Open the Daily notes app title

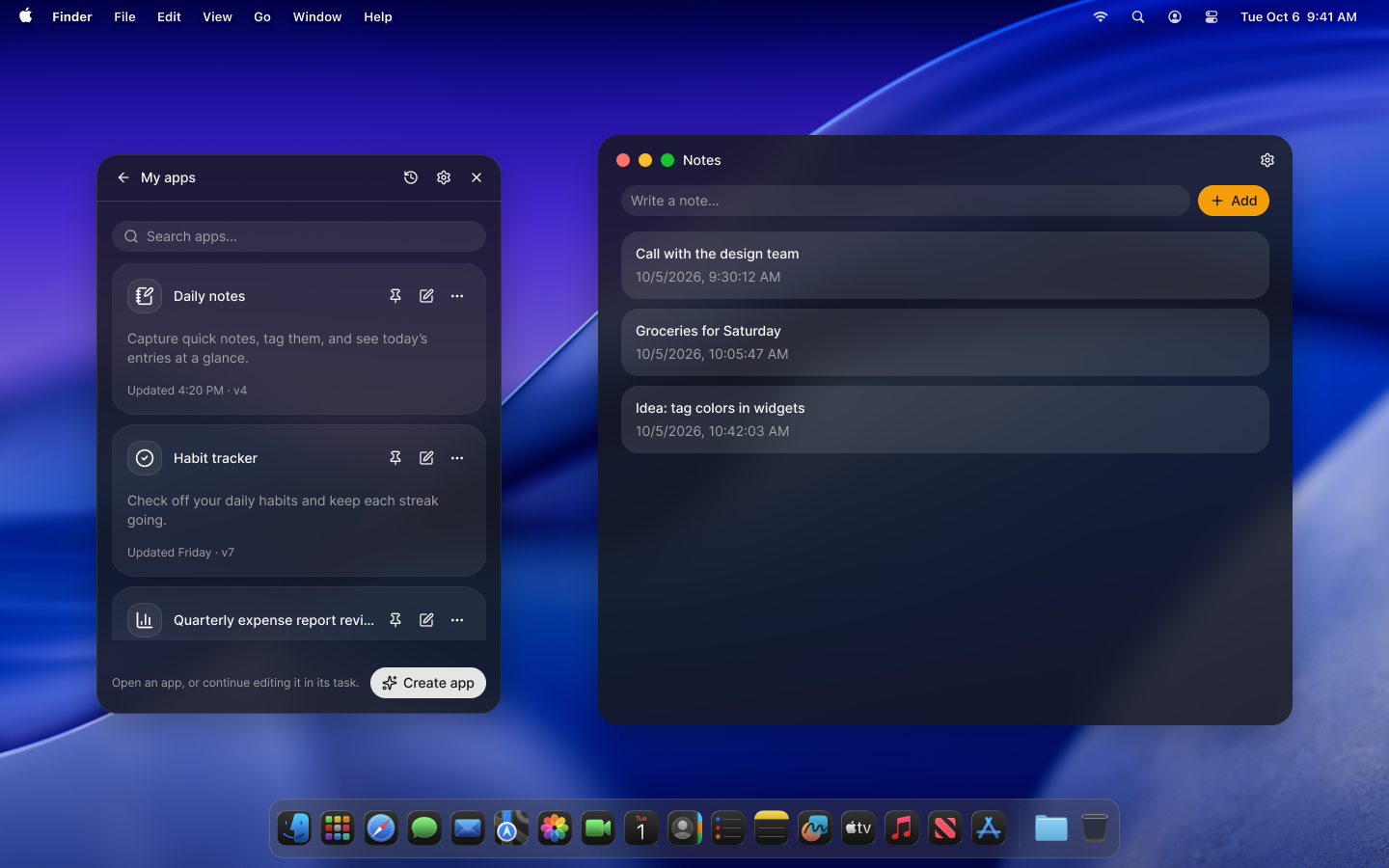(209, 296)
